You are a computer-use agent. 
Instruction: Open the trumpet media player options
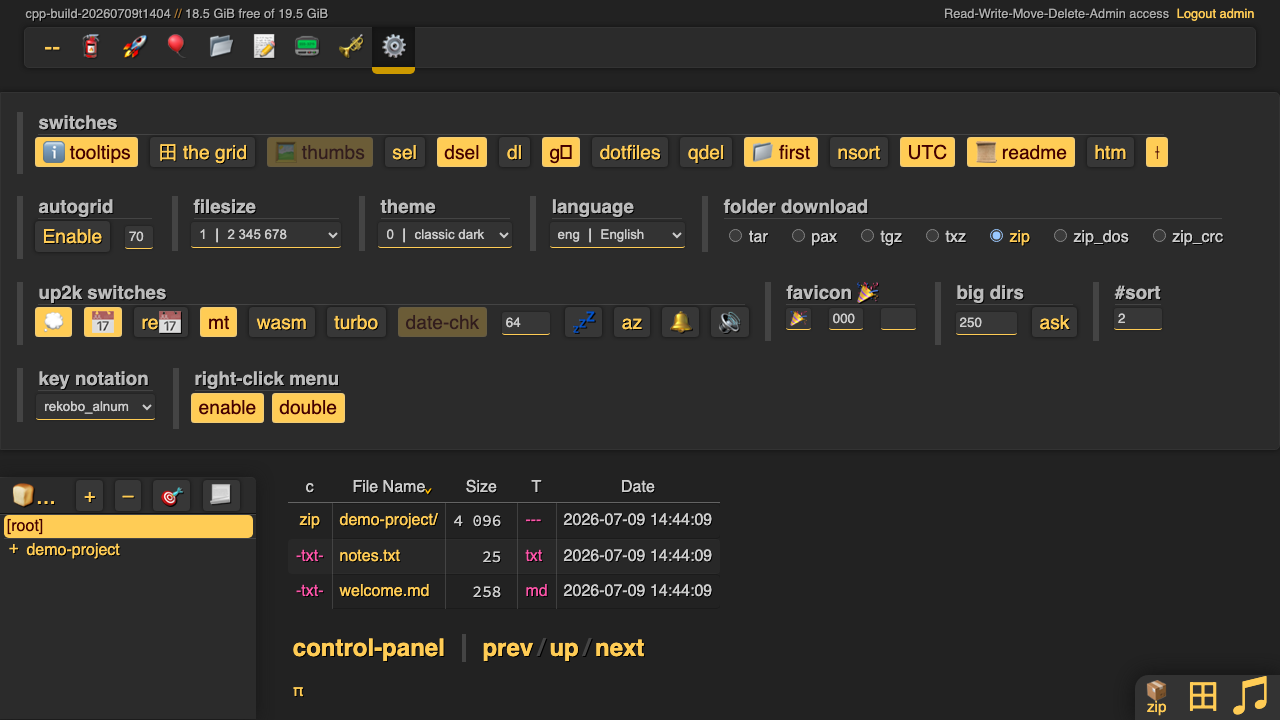[x=350, y=47]
